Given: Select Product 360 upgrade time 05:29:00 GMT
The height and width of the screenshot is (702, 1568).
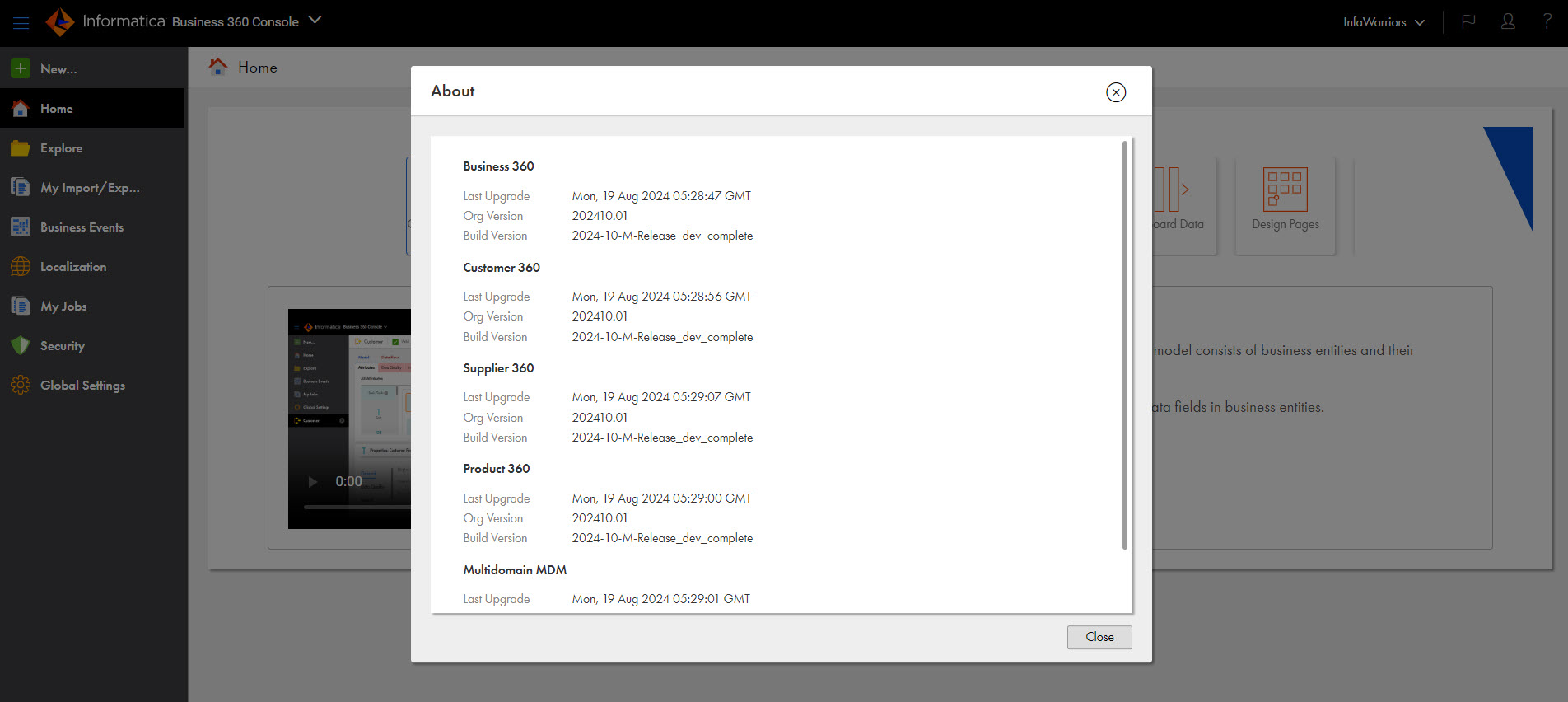Looking at the screenshot, I should pyautogui.click(x=661, y=498).
